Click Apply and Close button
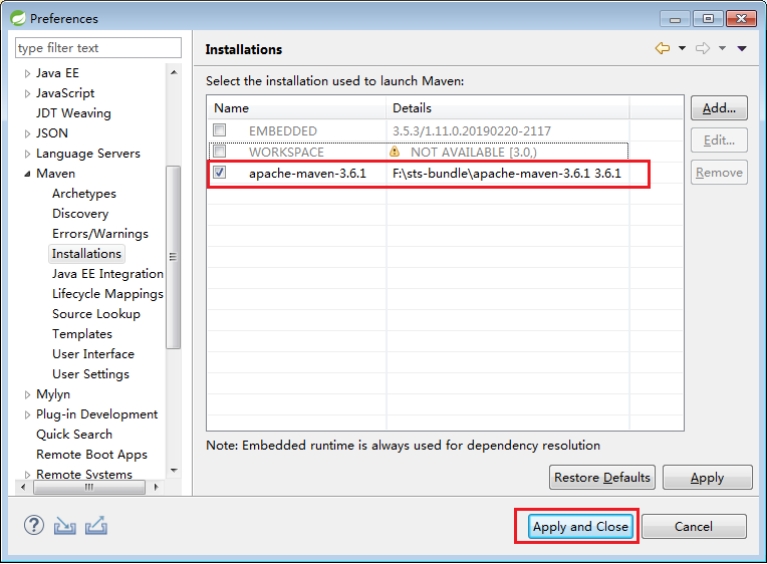767x564 pixels. point(580,526)
